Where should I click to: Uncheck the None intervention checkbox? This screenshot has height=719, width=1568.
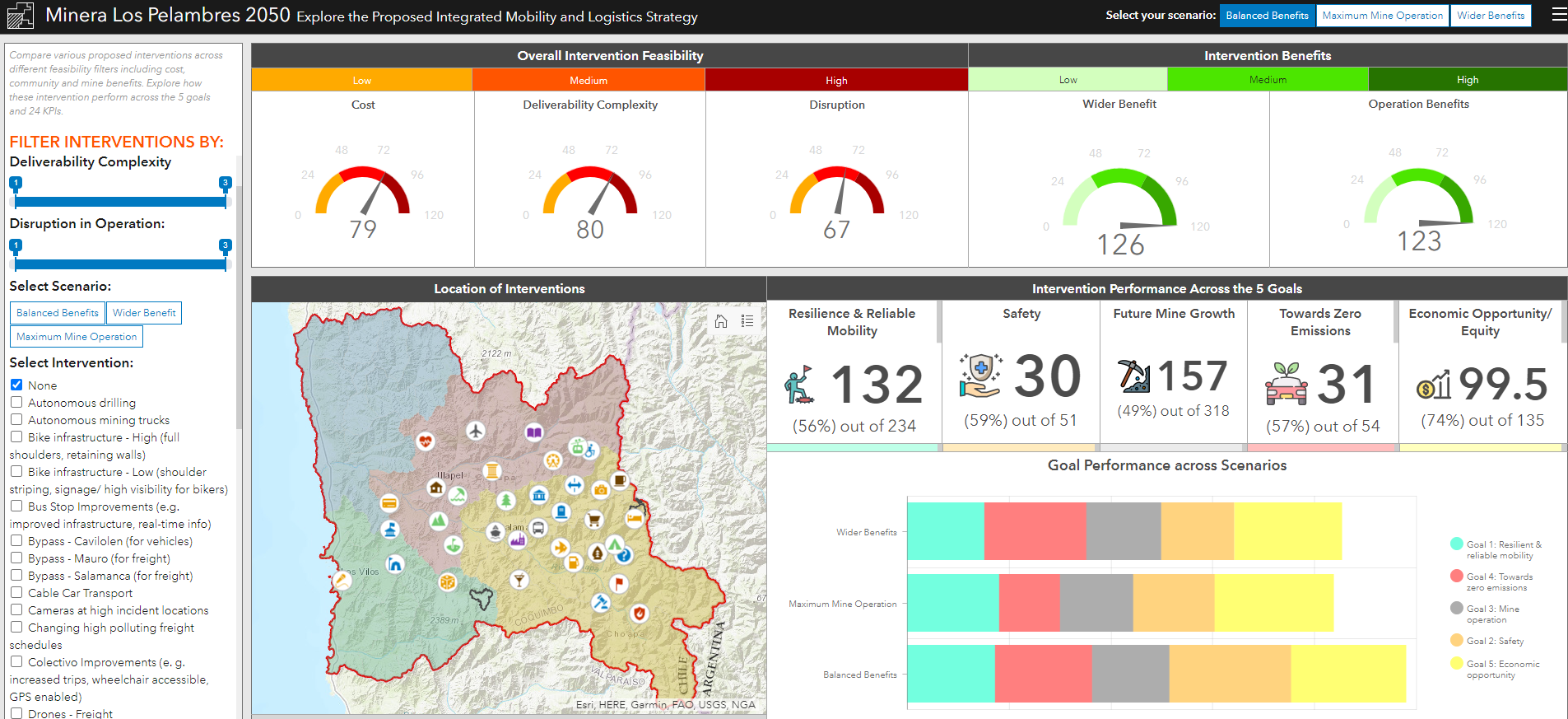(x=16, y=385)
